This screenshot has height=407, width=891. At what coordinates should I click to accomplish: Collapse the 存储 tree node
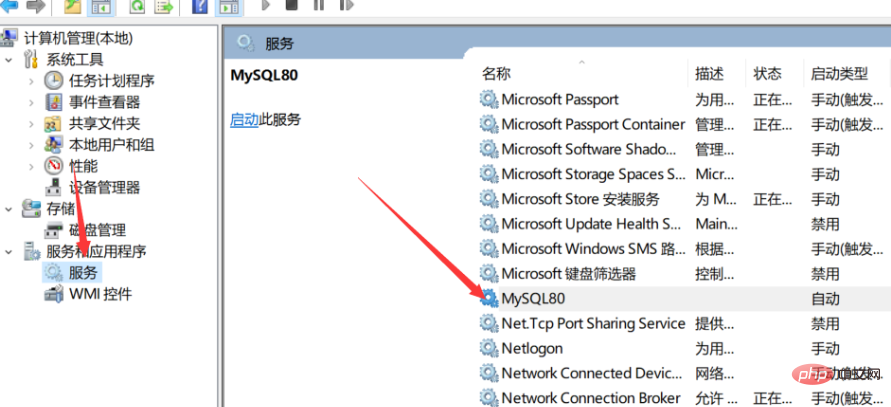tap(9, 209)
